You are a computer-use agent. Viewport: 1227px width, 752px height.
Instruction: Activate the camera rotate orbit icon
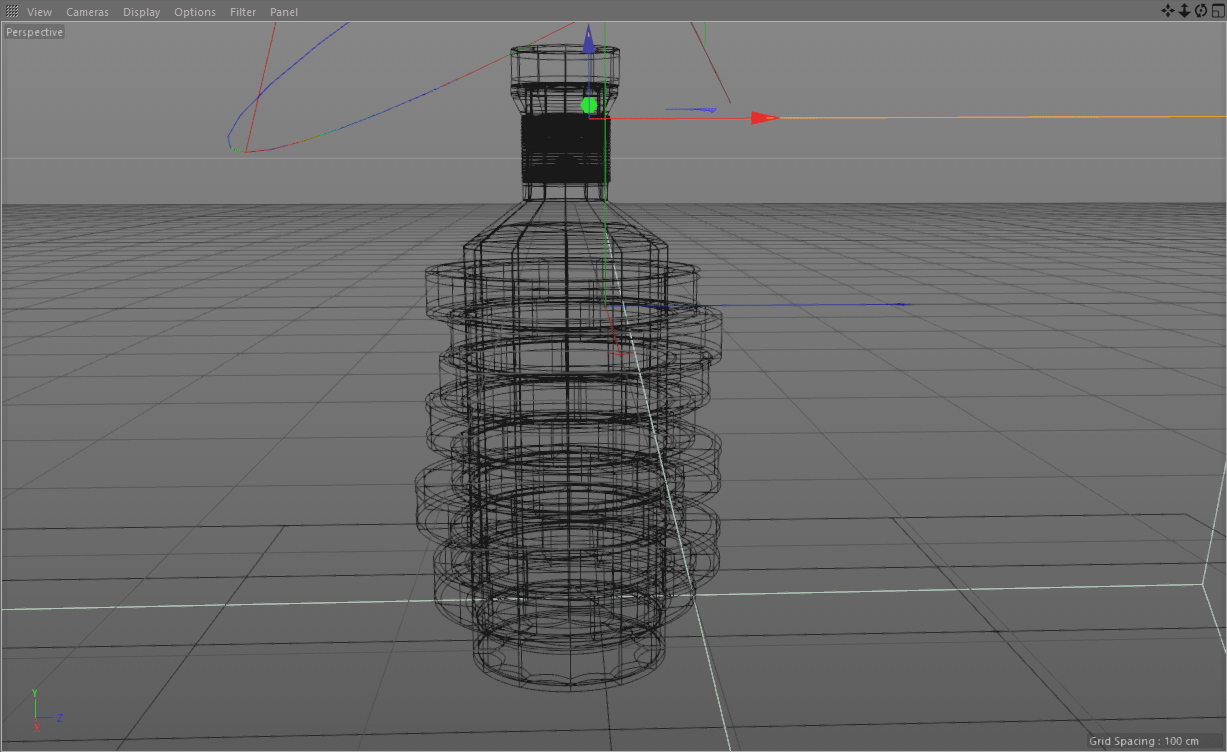tap(1200, 10)
